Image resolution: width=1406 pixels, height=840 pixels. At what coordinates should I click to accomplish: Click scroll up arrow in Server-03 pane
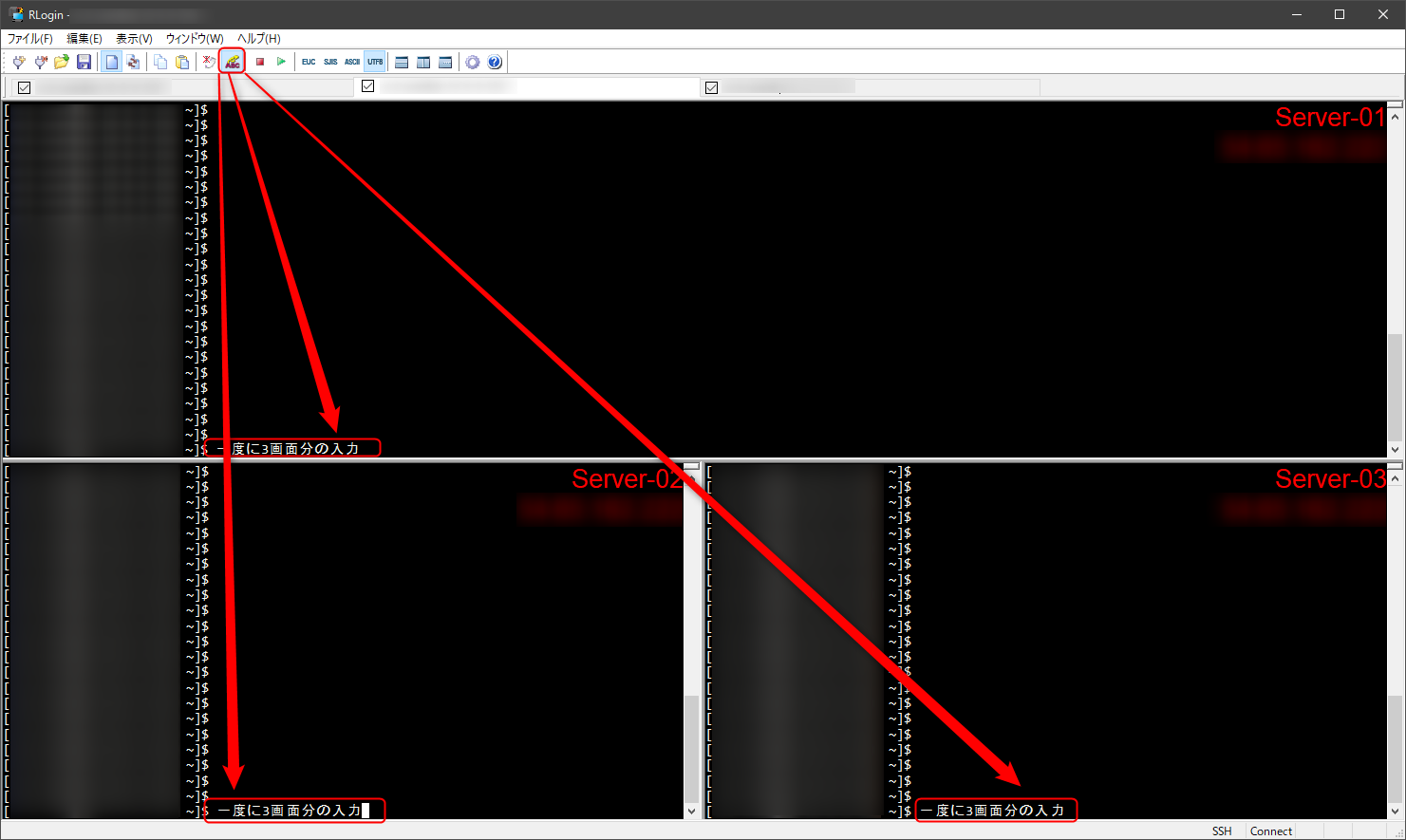click(1395, 479)
